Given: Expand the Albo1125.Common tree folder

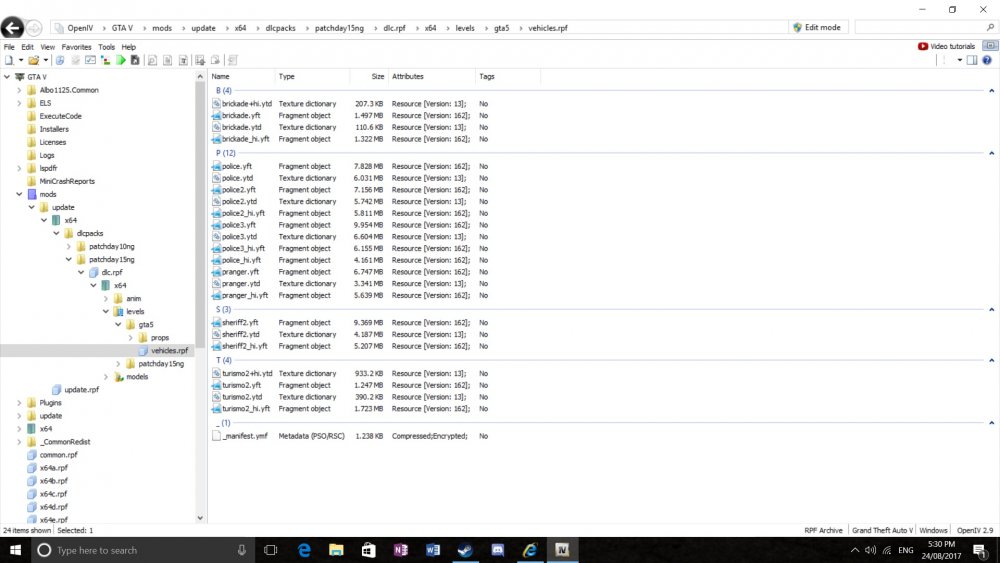Looking at the screenshot, I should click(19, 90).
